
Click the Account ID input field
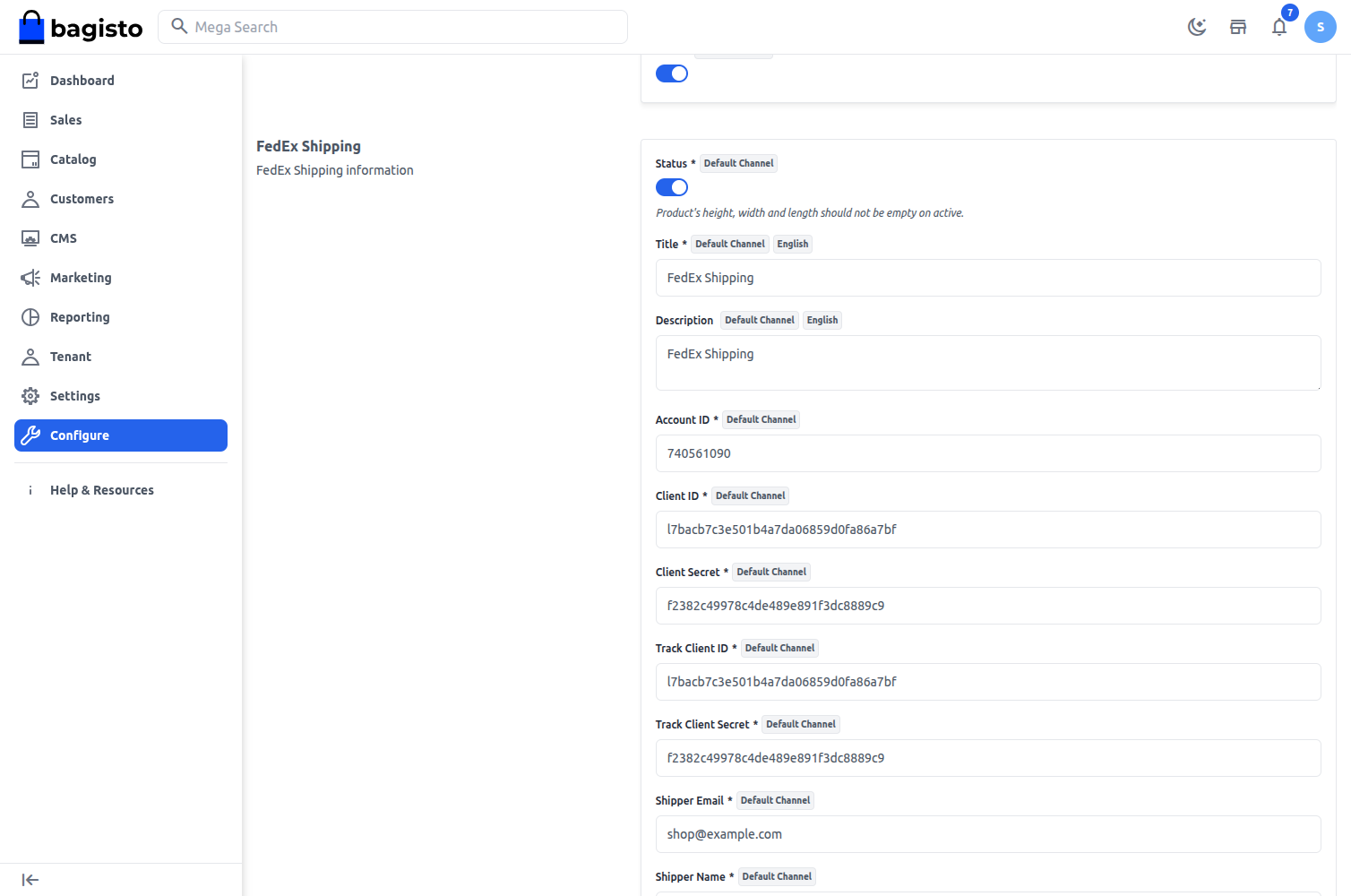tap(988, 453)
